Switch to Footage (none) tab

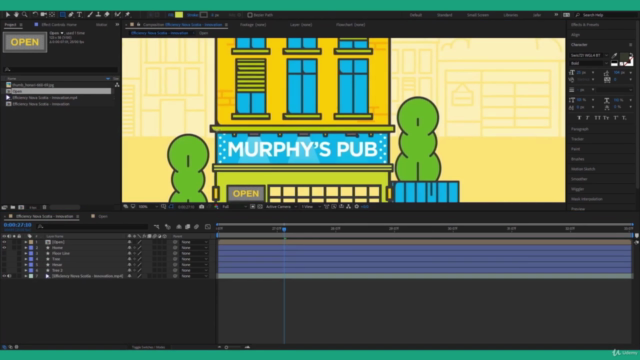[x=253, y=25]
